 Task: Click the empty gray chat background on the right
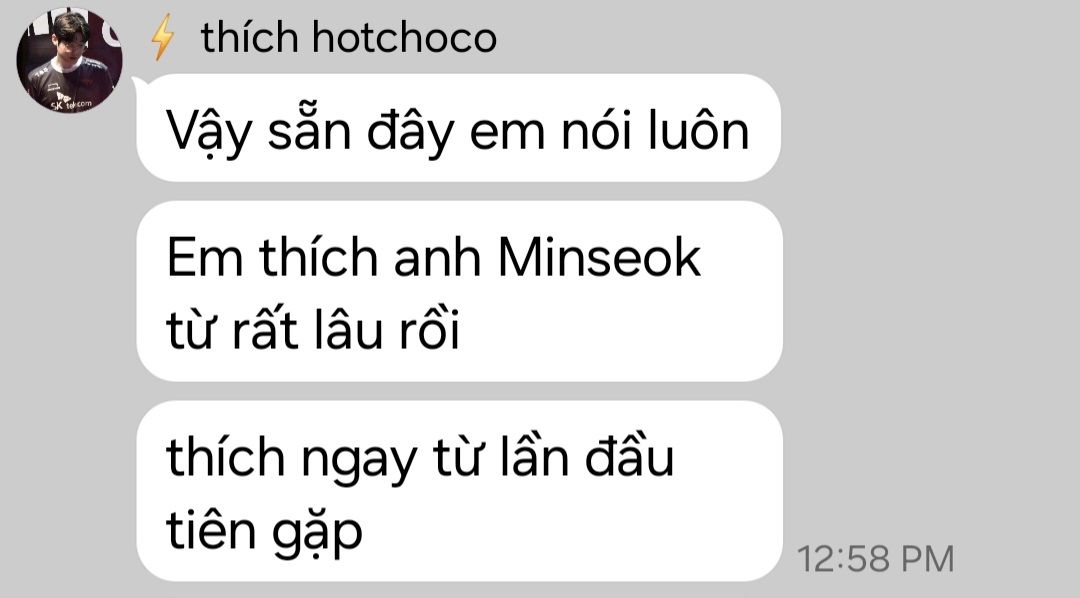click(x=930, y=276)
